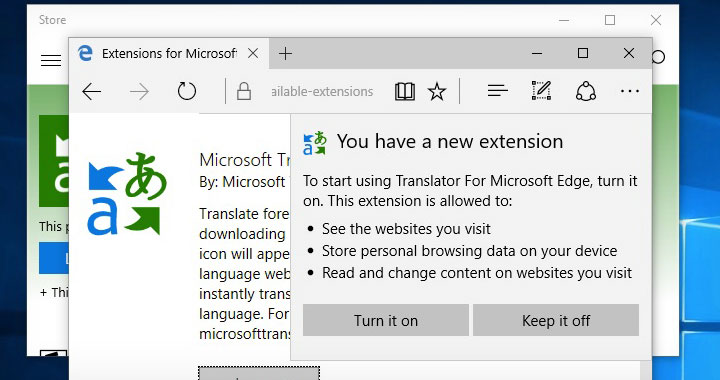This screenshot has width=720, height=380.
Task: Add page to favorites star
Action: coord(437,92)
